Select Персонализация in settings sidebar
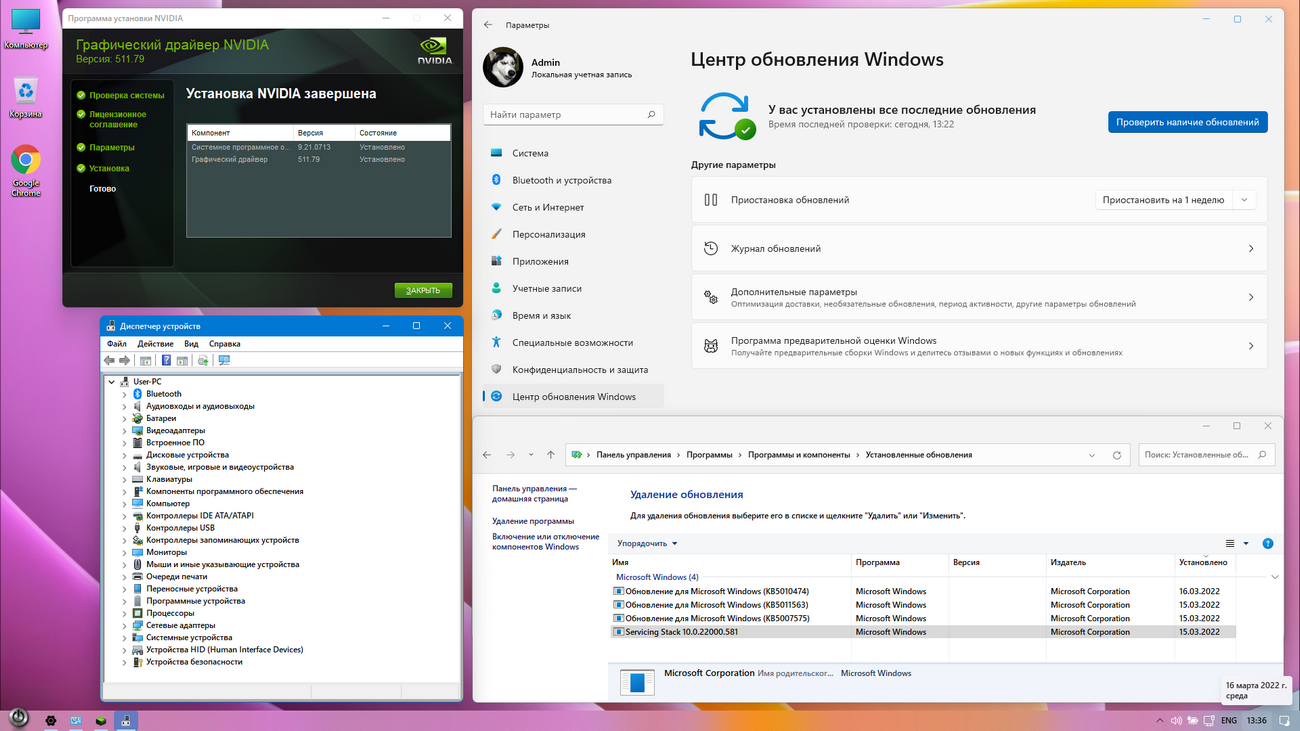Screen dimensions: 1300x731 573,235
